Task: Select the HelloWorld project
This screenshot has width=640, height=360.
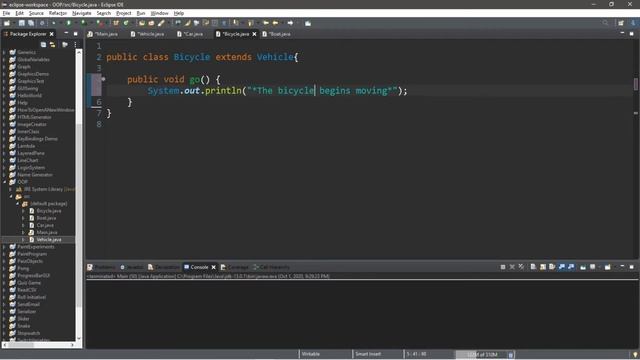Action: pos(29,96)
